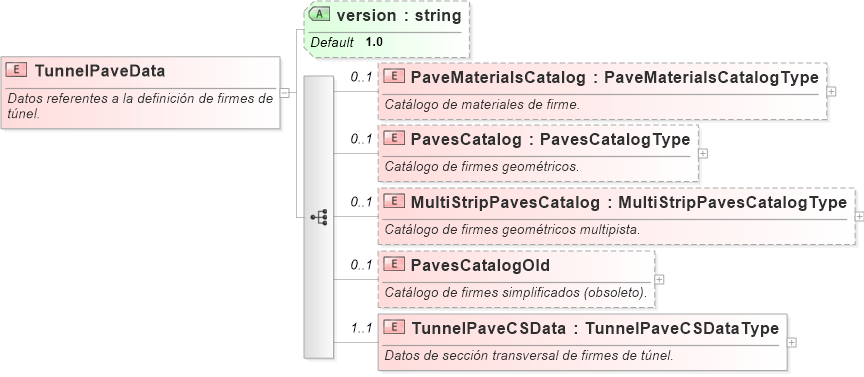This screenshot has width=864, height=377.
Task: Click the sequence compositor icon
Action: click(x=319, y=217)
